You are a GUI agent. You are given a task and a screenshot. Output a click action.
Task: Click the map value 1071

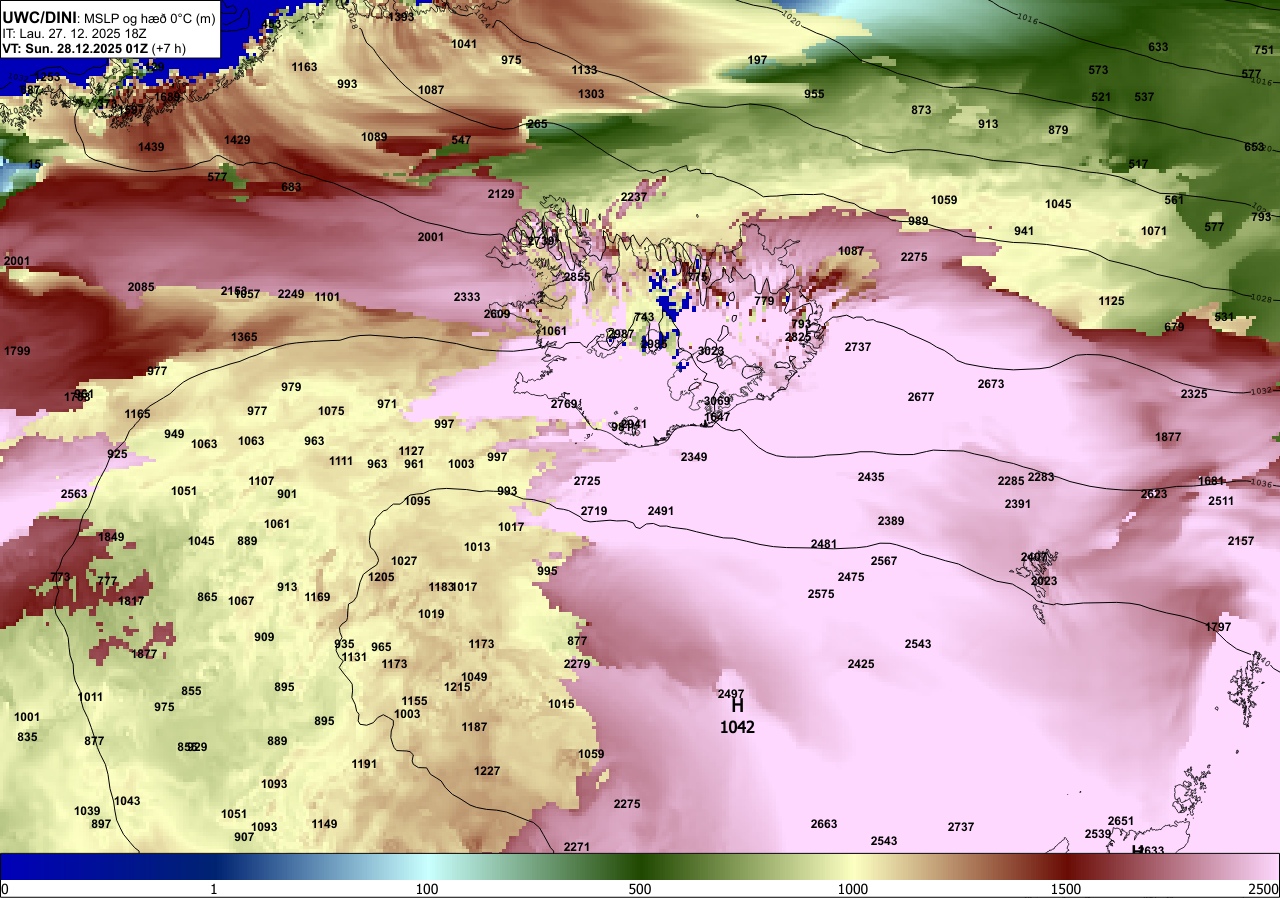[x=1154, y=231]
